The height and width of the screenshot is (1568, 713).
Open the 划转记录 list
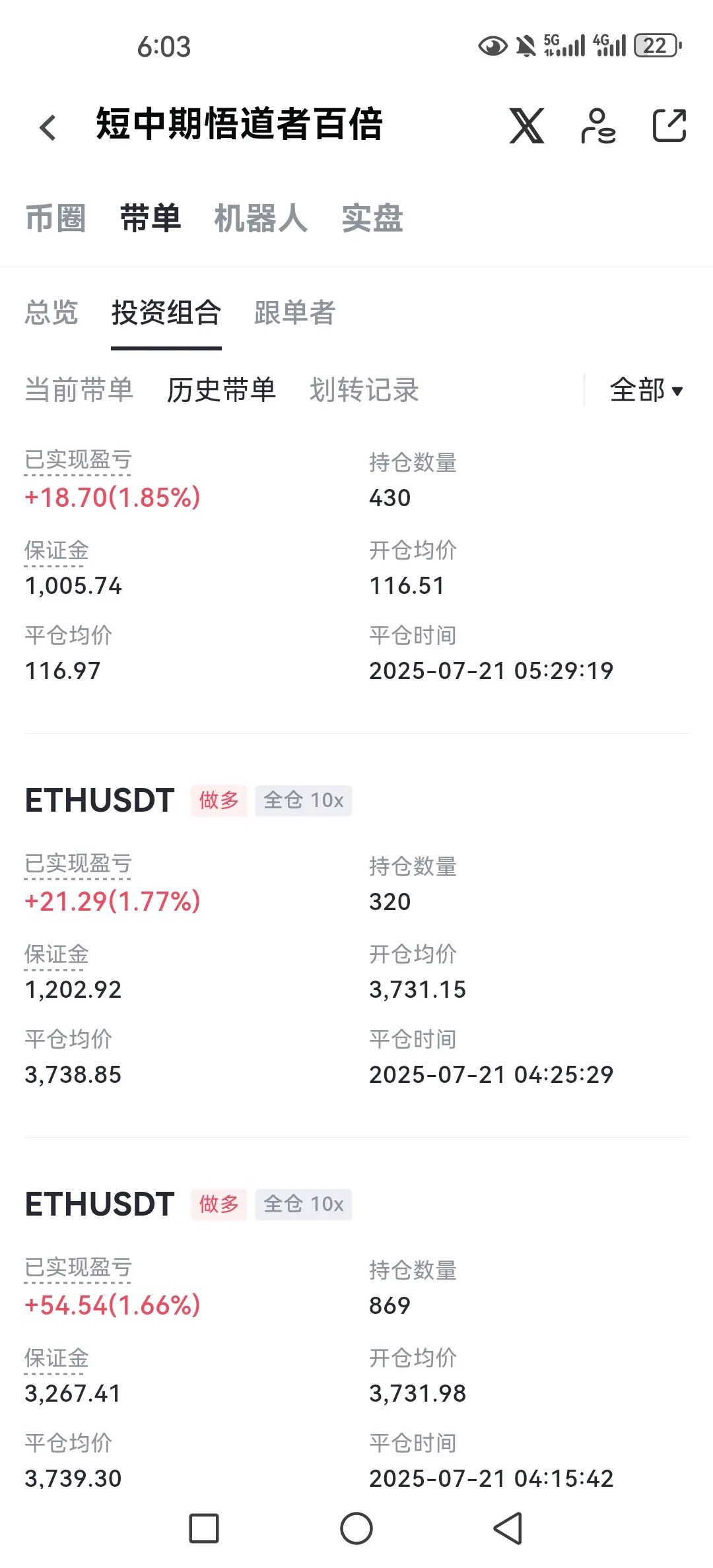tap(364, 390)
